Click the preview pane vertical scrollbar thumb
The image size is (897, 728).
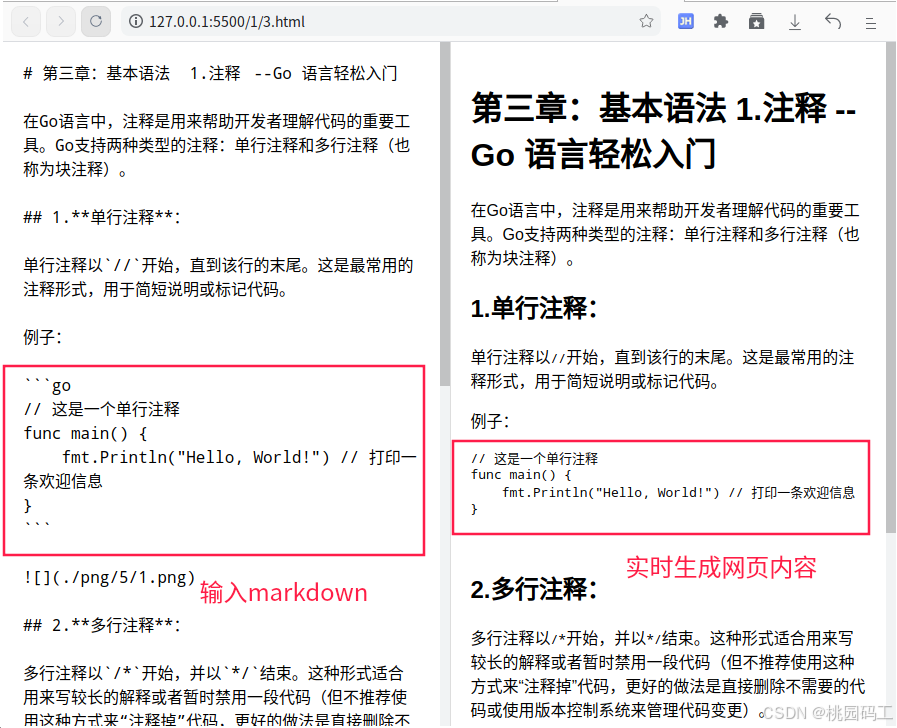point(891,288)
